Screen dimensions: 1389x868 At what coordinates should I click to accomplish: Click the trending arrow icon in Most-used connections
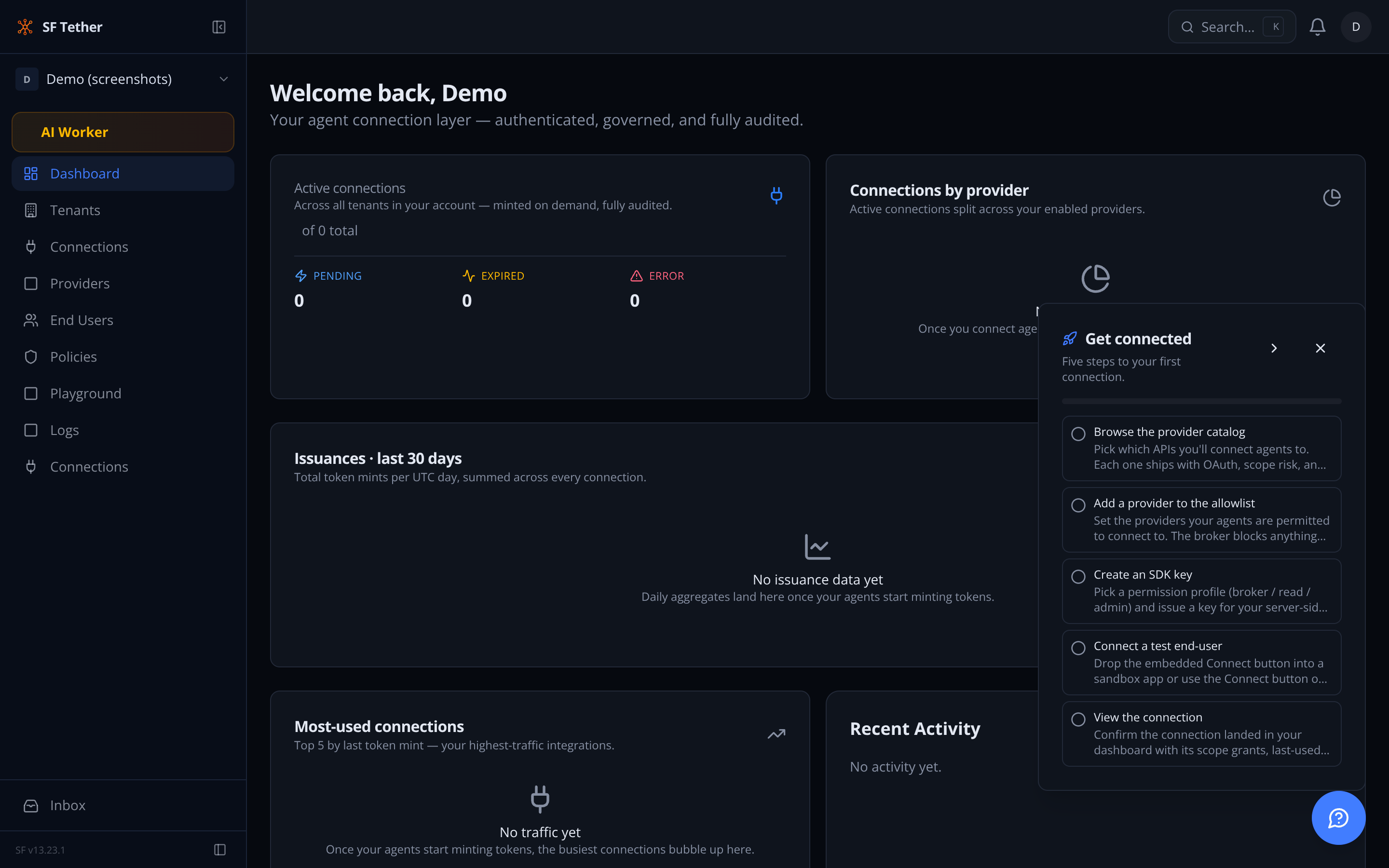click(x=776, y=733)
